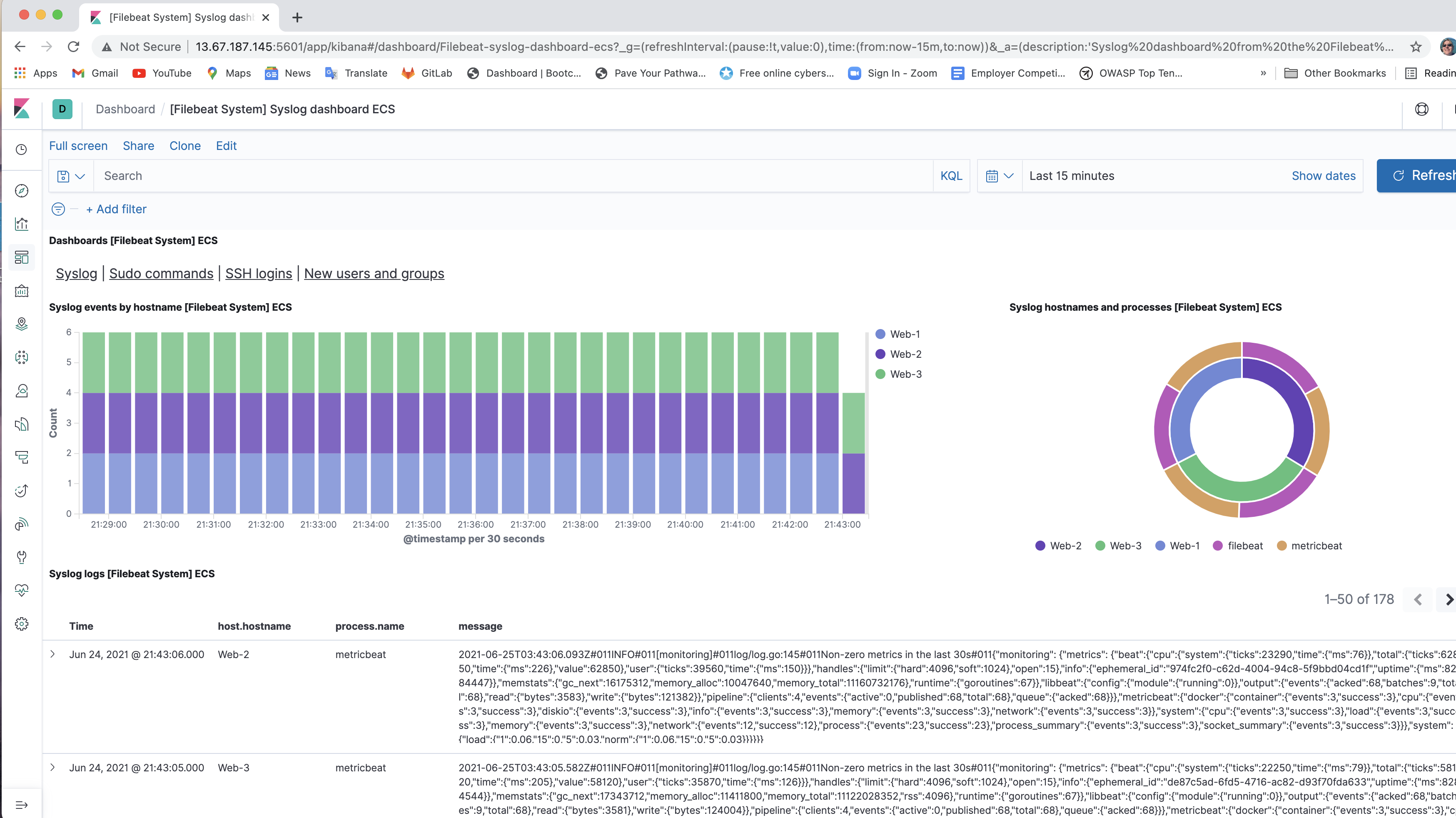1456x818 pixels.
Task: Expand the first Jun 24 log row
Action: pyautogui.click(x=53, y=654)
